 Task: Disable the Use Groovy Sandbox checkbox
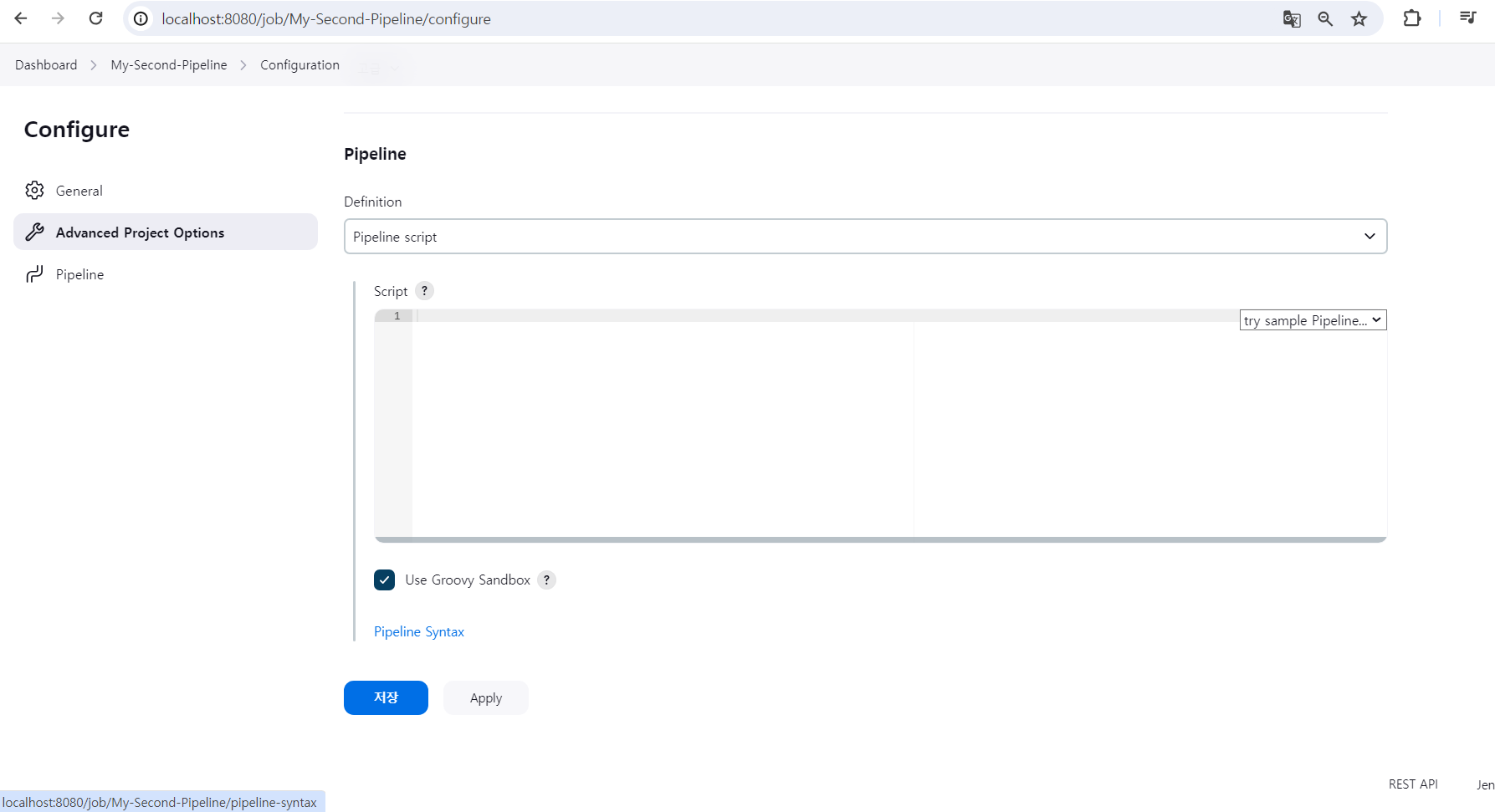[x=384, y=580]
